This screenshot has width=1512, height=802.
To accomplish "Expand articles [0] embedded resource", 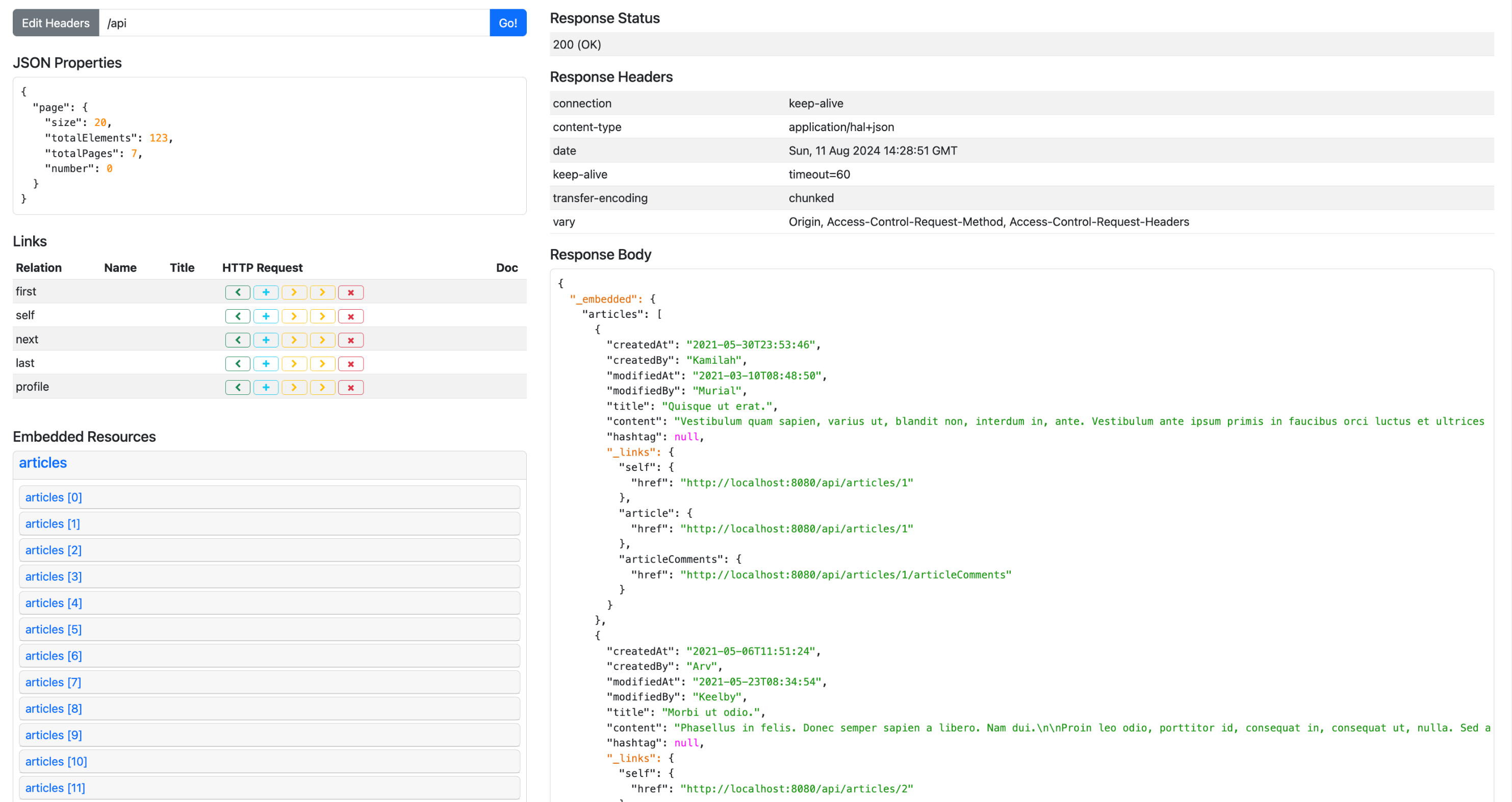I will [54, 497].
